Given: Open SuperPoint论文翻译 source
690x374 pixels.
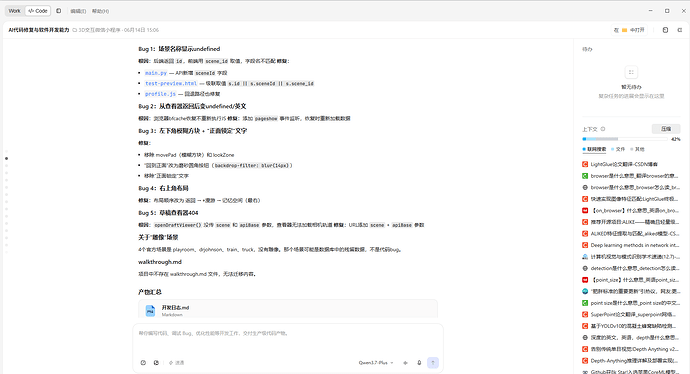Looking at the screenshot, I should [x=631, y=315].
